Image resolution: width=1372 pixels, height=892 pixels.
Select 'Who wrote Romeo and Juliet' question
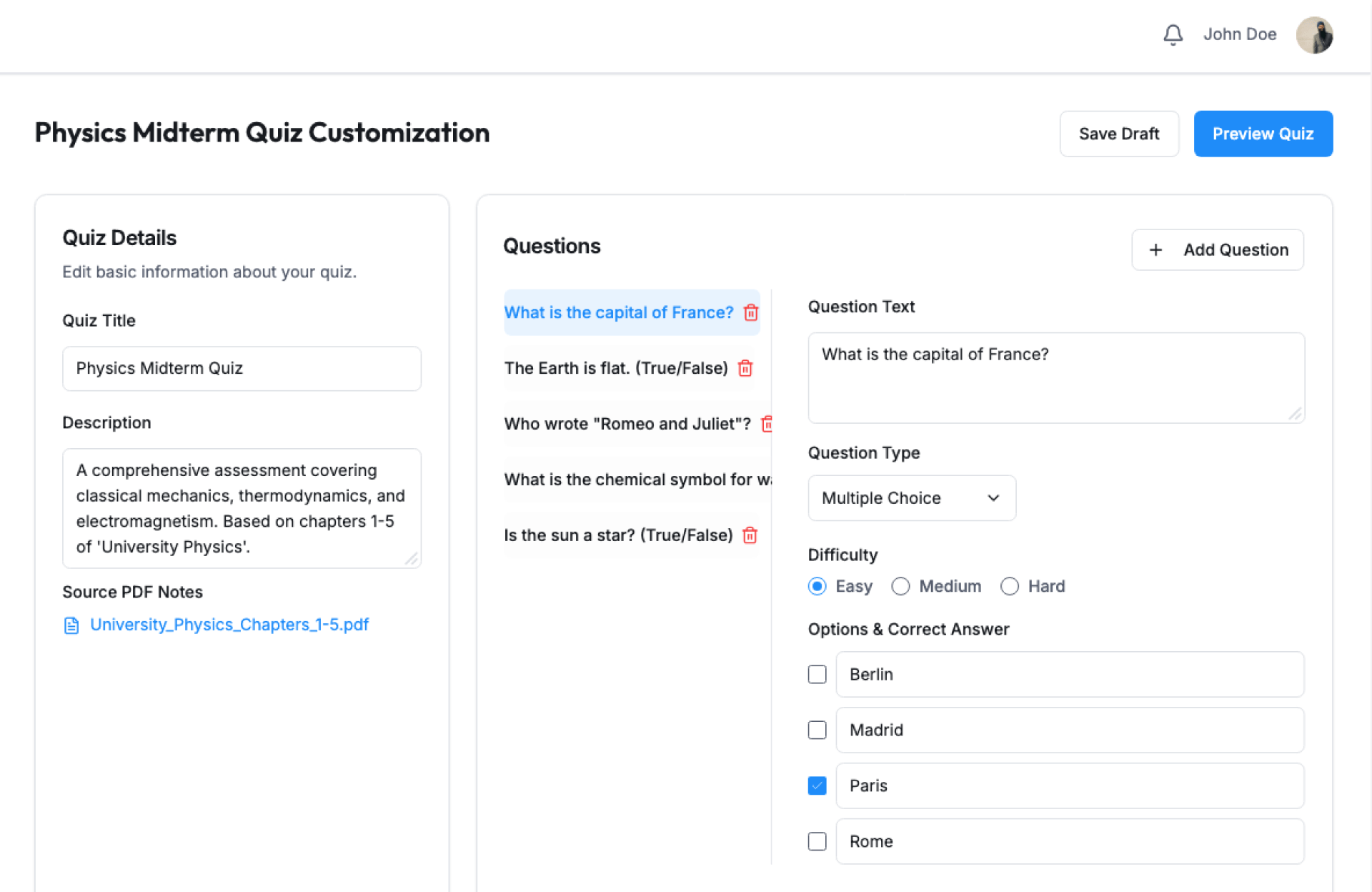(627, 424)
